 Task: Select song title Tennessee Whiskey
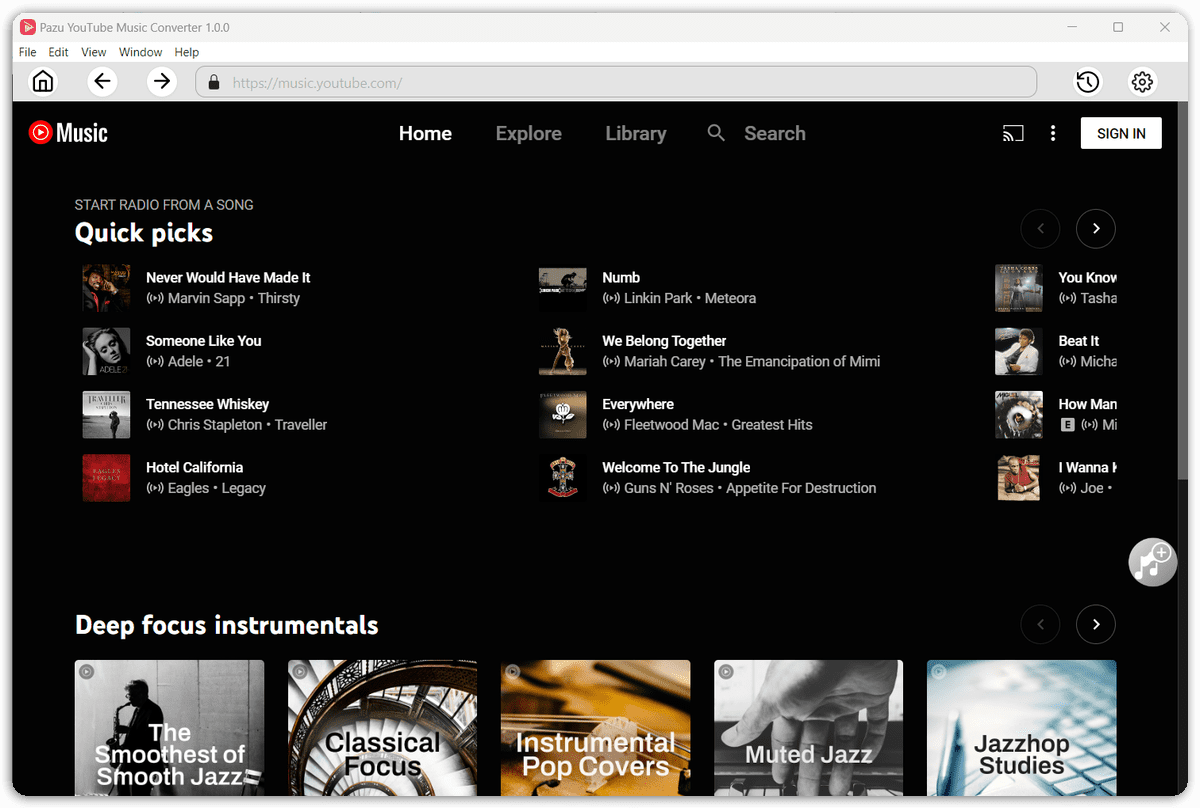208,404
